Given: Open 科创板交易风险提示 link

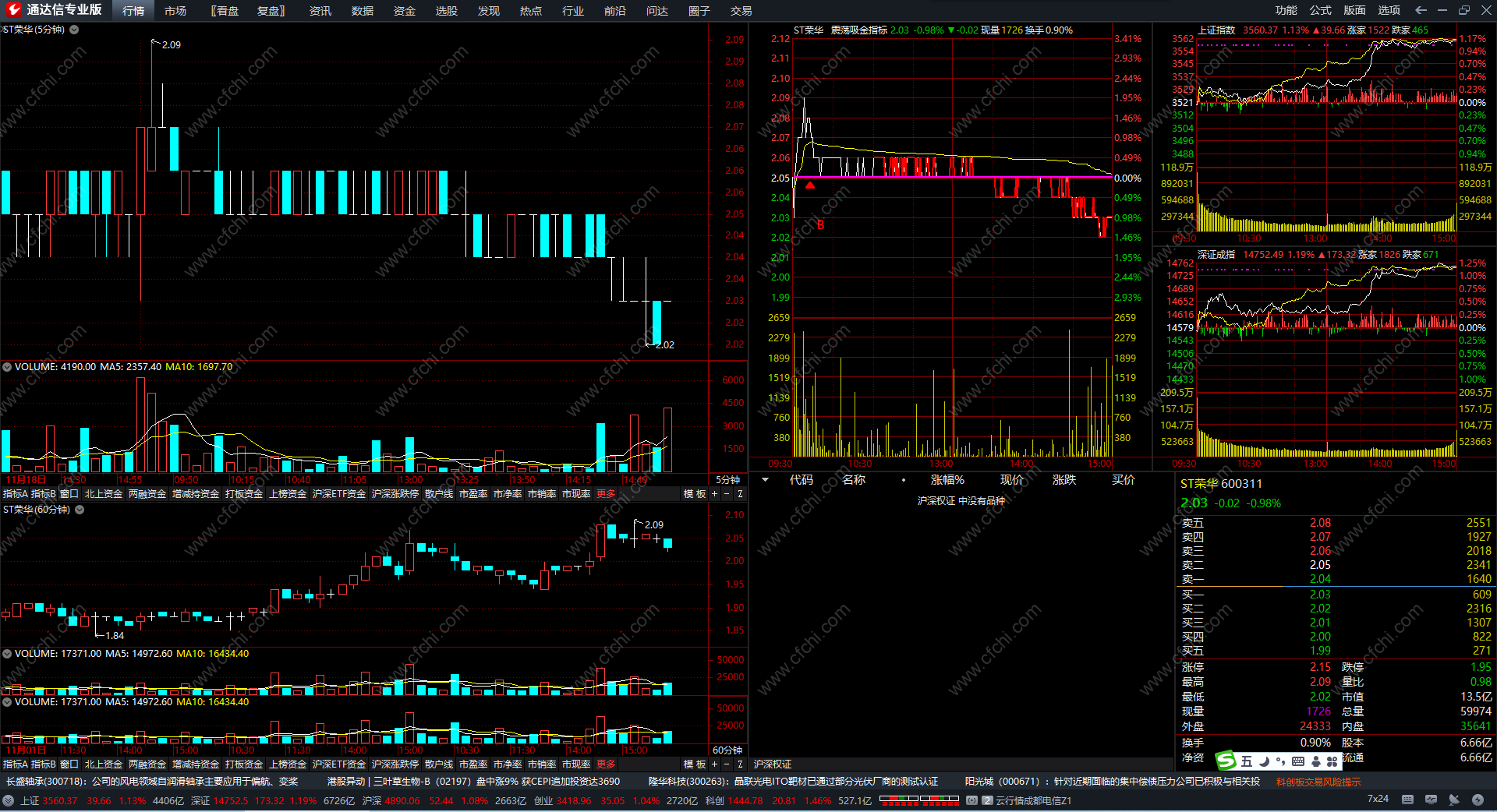Looking at the screenshot, I should [x=1318, y=782].
